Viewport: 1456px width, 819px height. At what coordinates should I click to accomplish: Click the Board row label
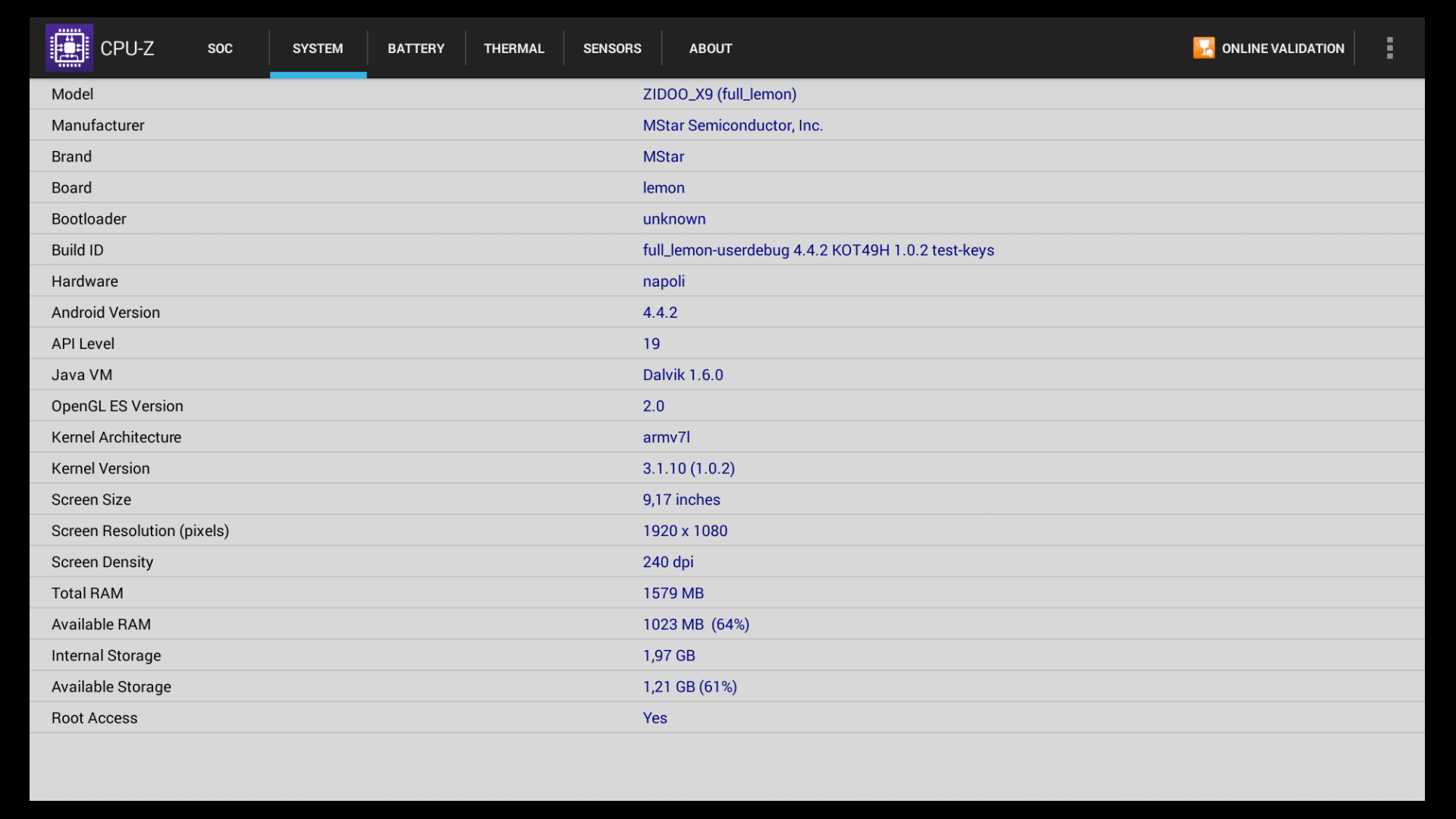tap(72, 187)
